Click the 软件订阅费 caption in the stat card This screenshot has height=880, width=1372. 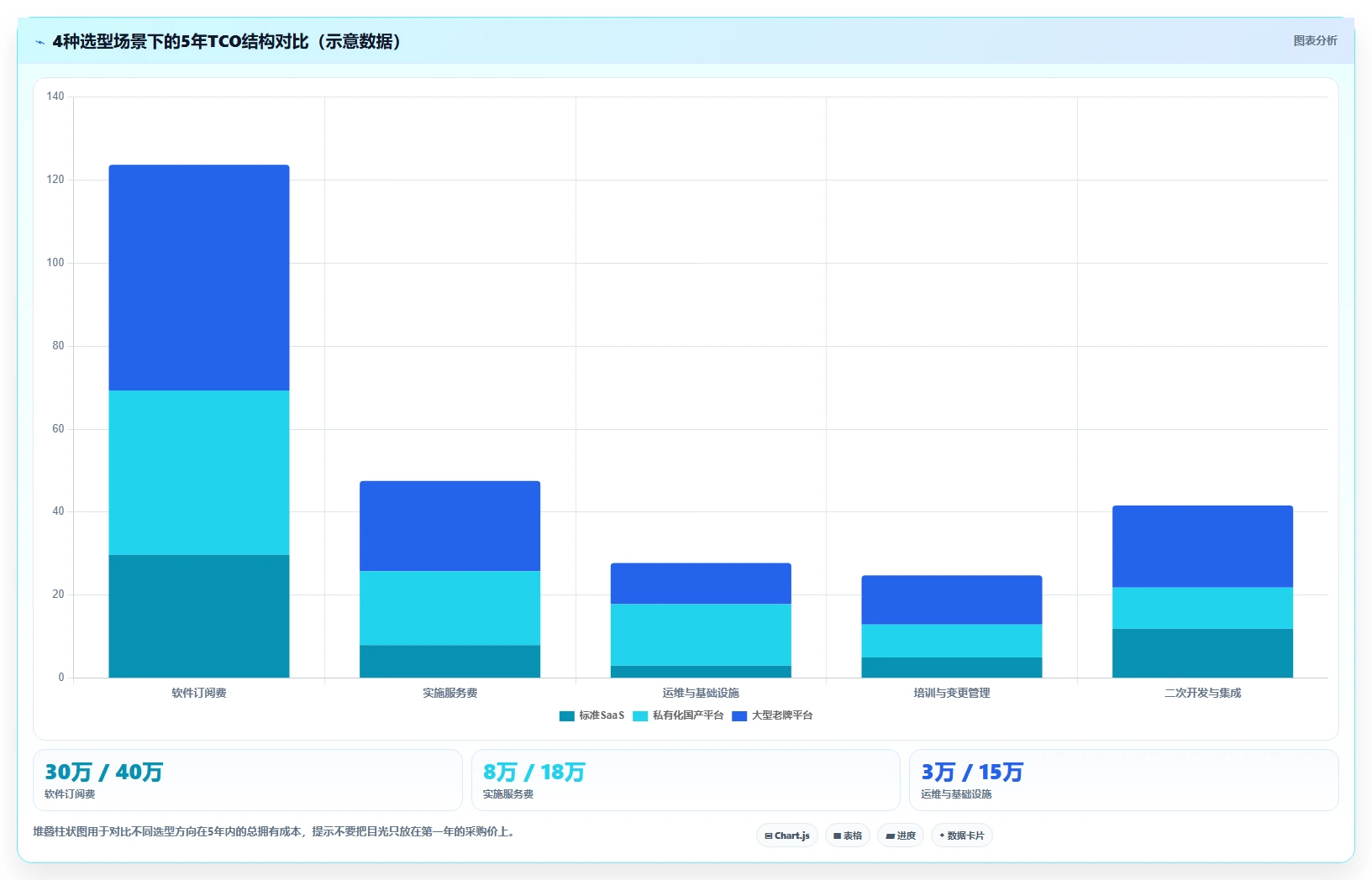click(70, 794)
